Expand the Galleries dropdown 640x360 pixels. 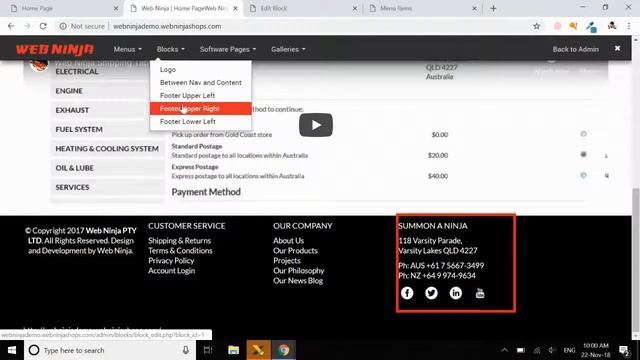pyautogui.click(x=288, y=49)
